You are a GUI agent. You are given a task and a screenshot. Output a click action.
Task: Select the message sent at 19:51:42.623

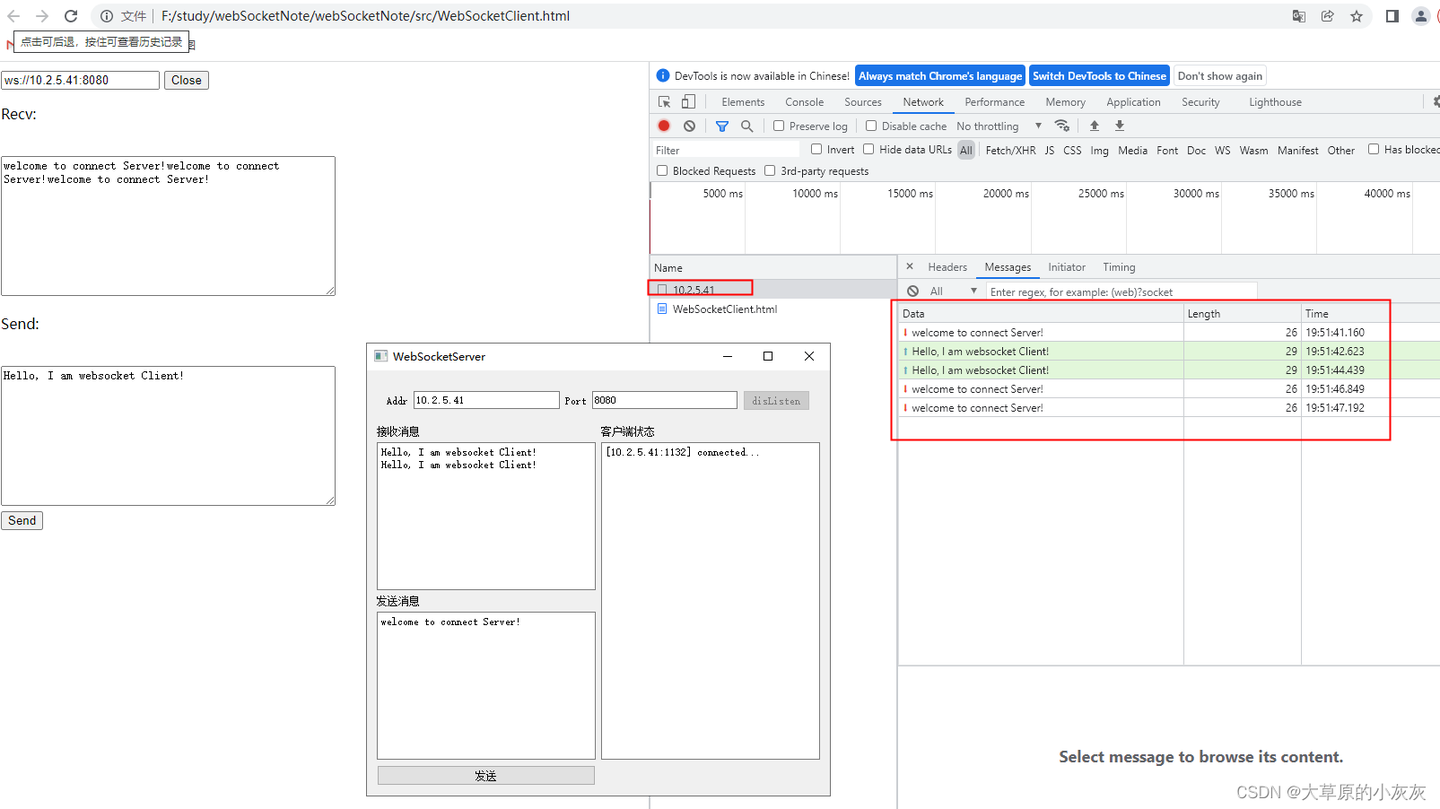(1169, 351)
